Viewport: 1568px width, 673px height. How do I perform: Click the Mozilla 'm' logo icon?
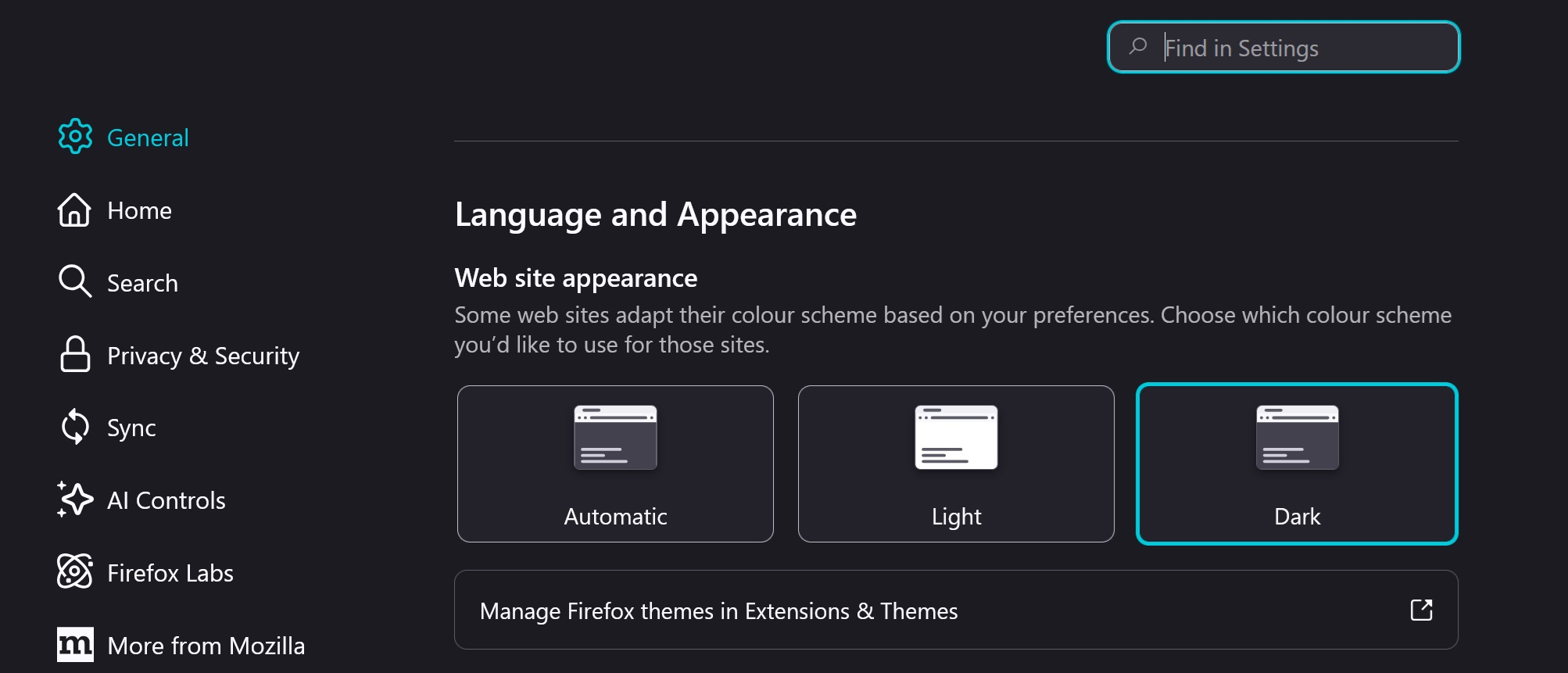[x=75, y=644]
